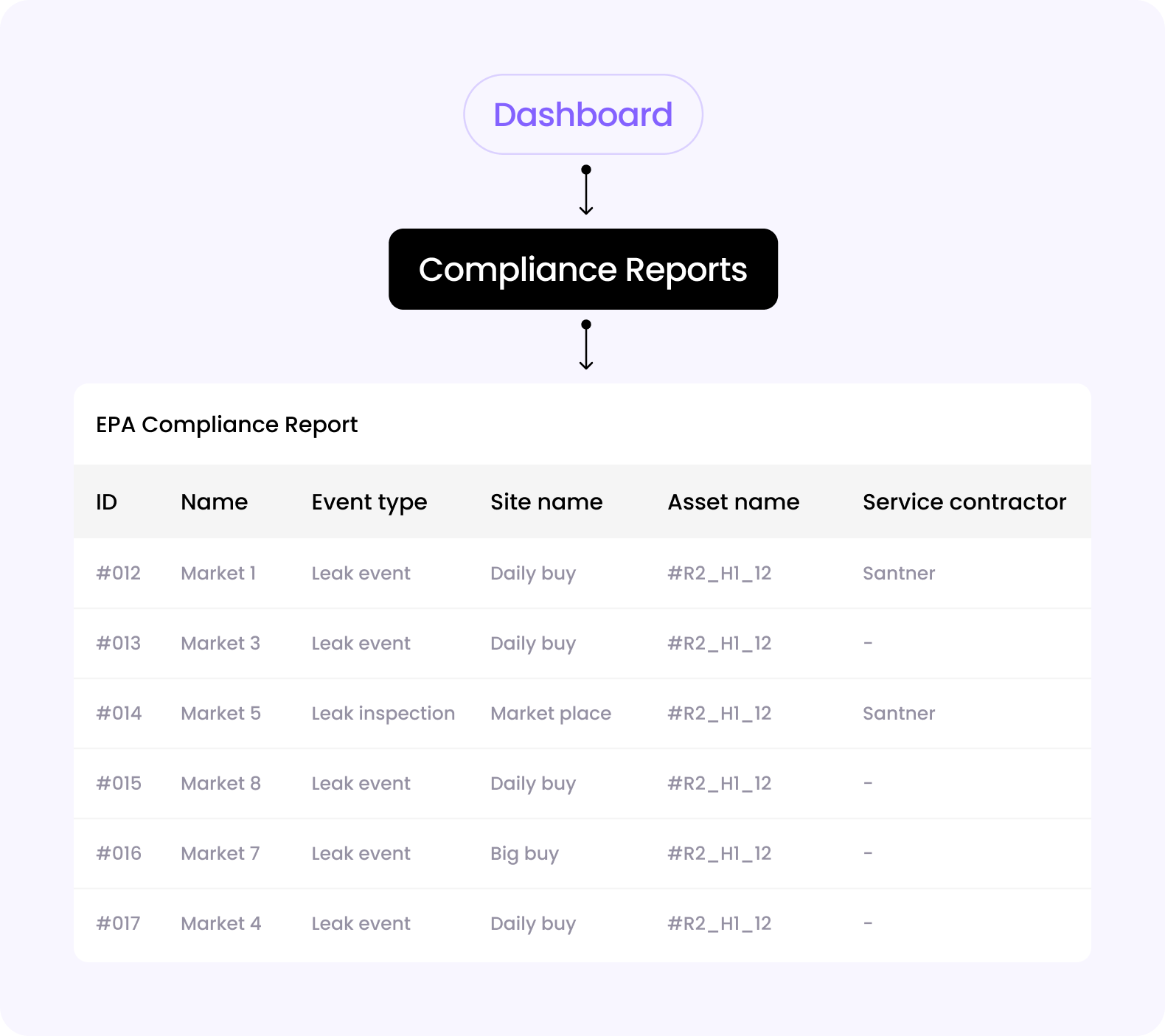Viewport: 1165px width, 1036px height.
Task: Sort by the Name column header
Action: coord(214,502)
